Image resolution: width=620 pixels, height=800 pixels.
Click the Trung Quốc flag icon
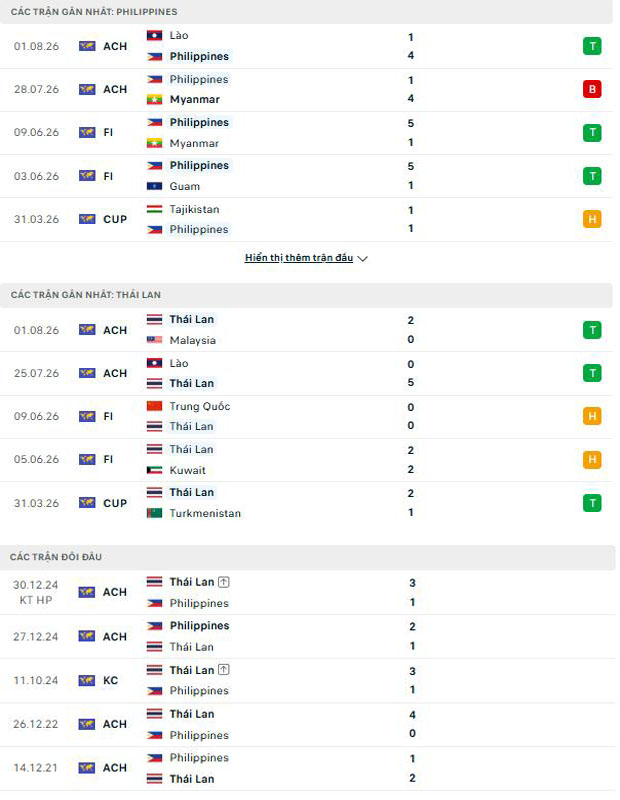point(155,406)
